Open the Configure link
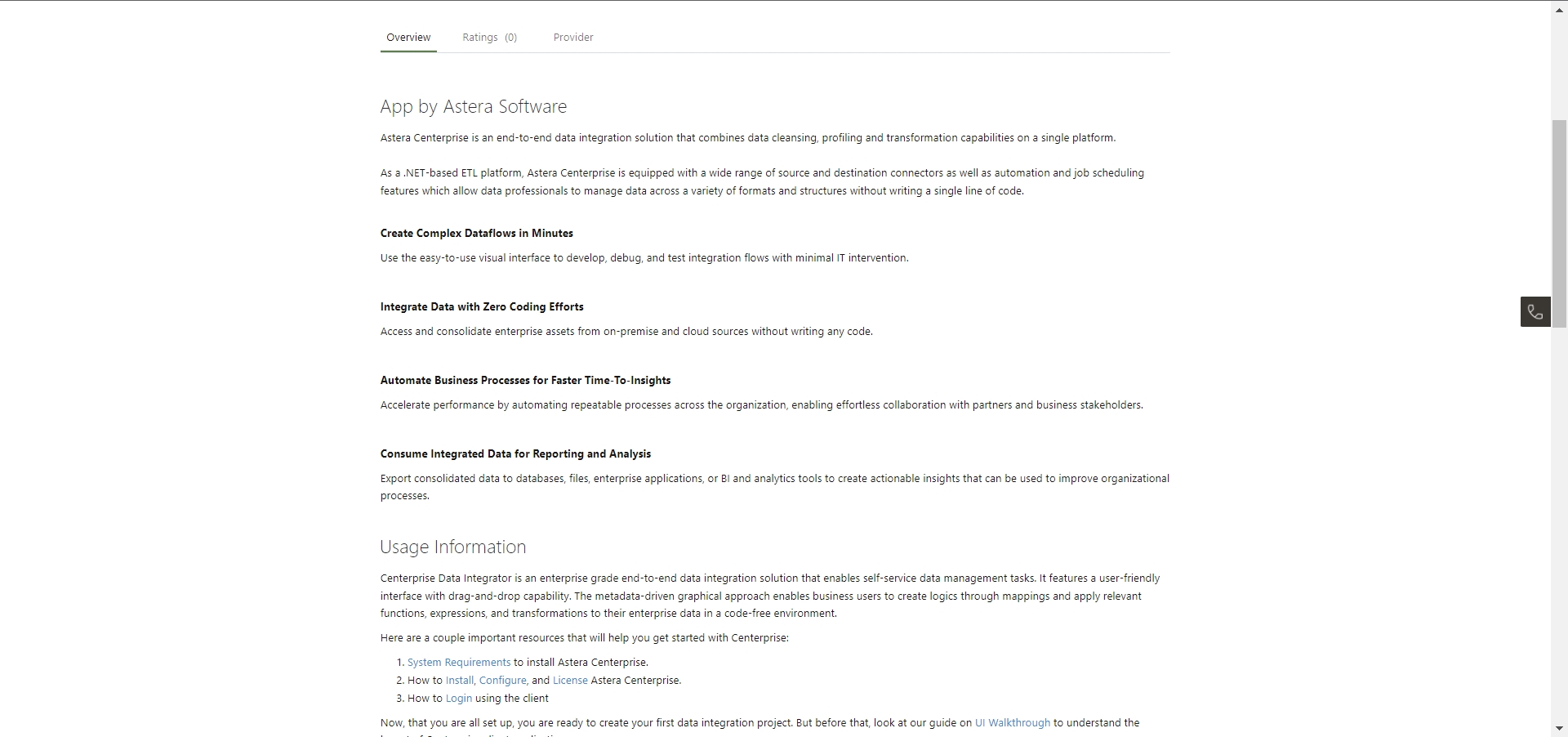The image size is (1568, 737). (x=502, y=681)
